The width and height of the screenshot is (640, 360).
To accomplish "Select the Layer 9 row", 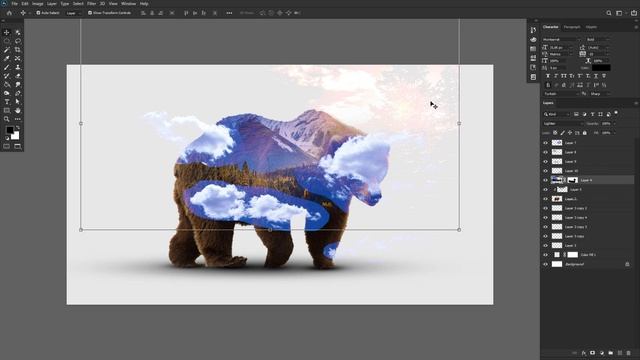I will [x=588, y=162].
